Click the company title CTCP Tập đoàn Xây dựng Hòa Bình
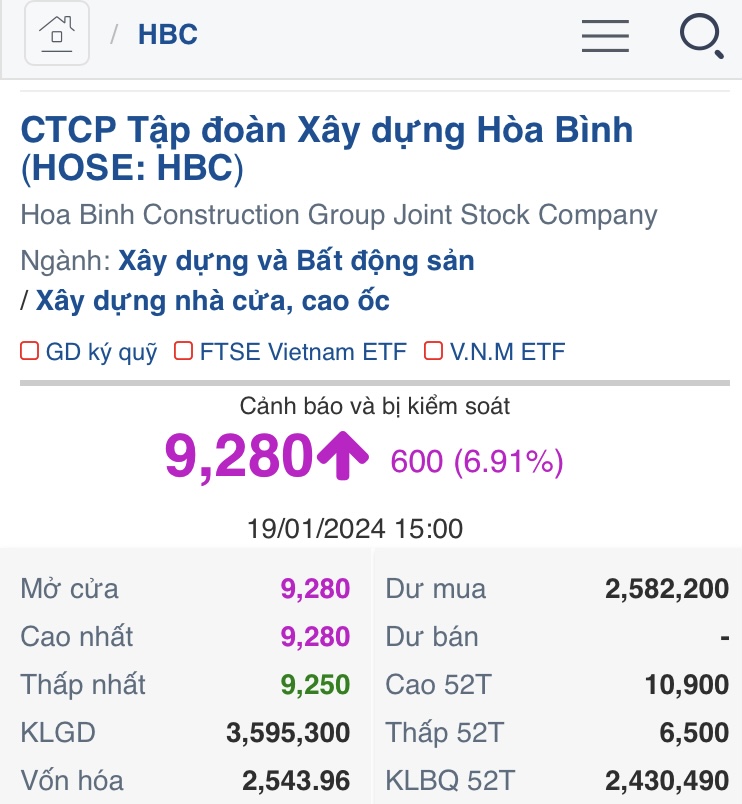 tap(327, 130)
